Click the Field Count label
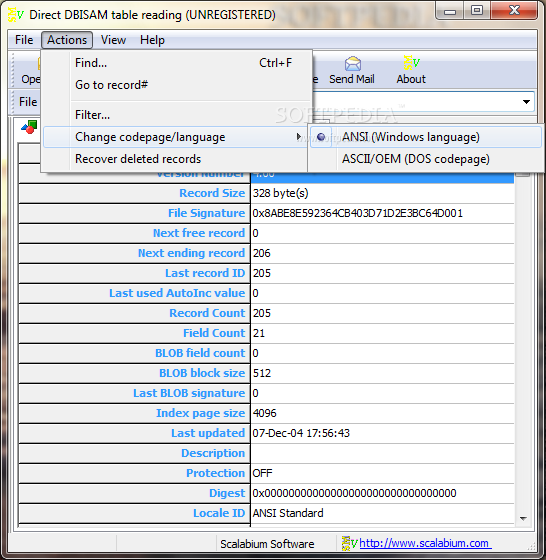 214,333
